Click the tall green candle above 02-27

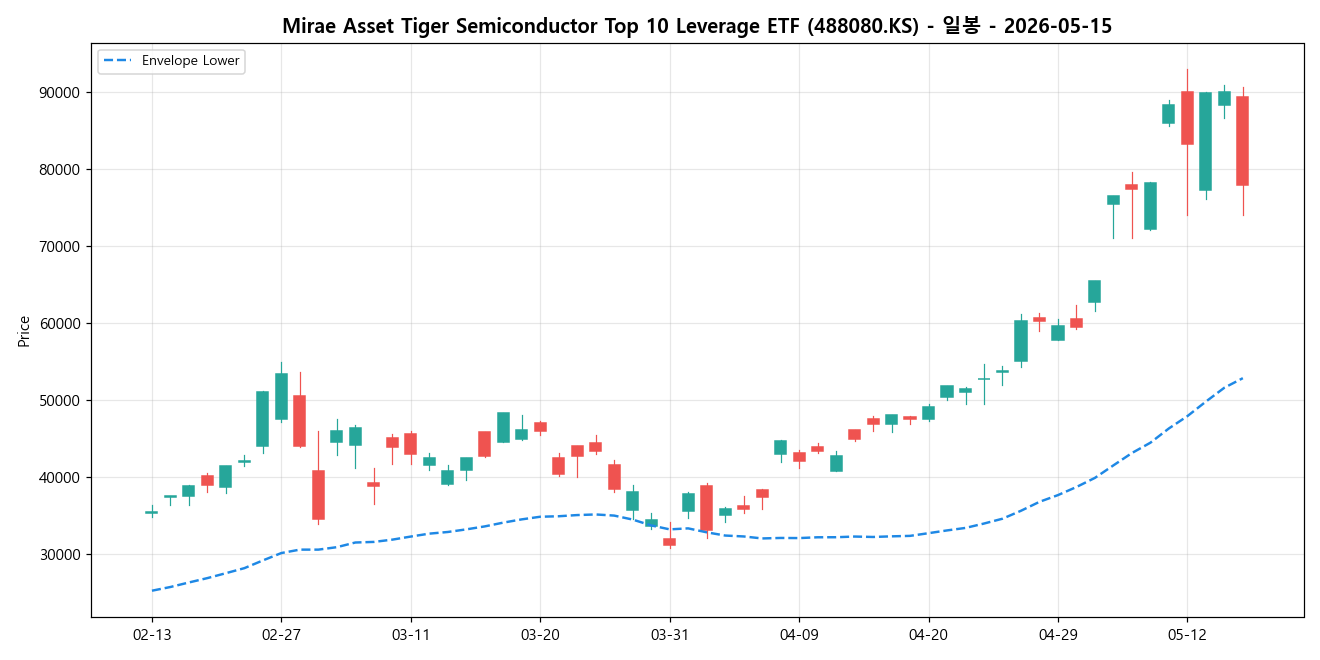(281, 396)
